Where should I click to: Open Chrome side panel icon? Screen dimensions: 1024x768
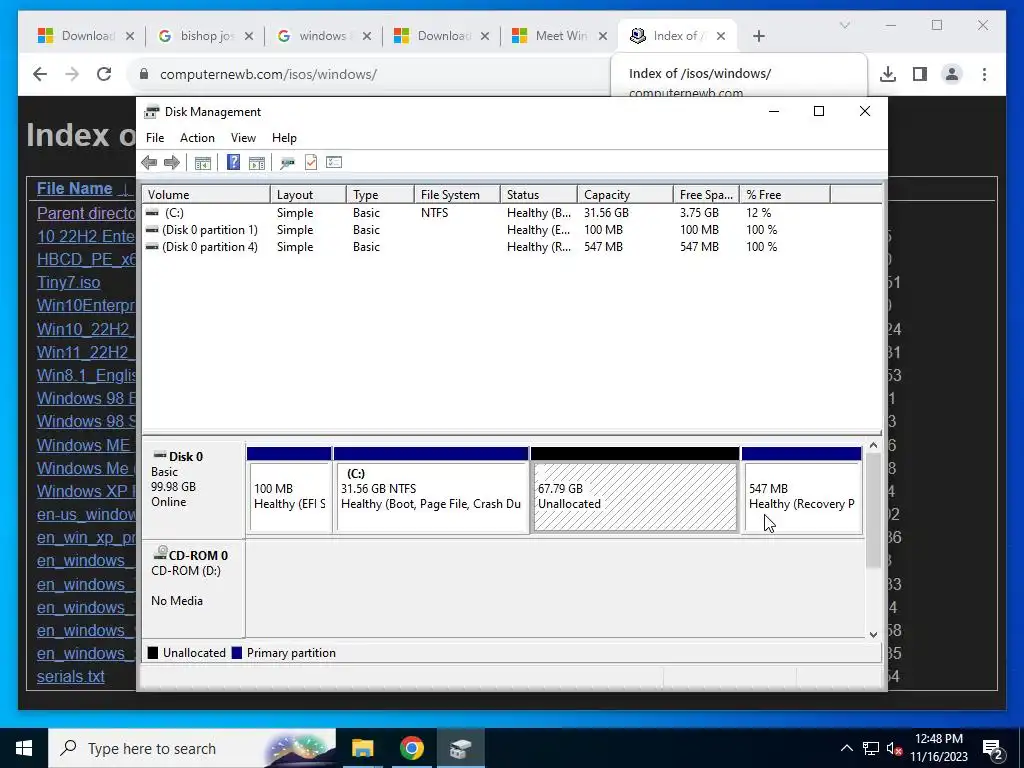920,74
